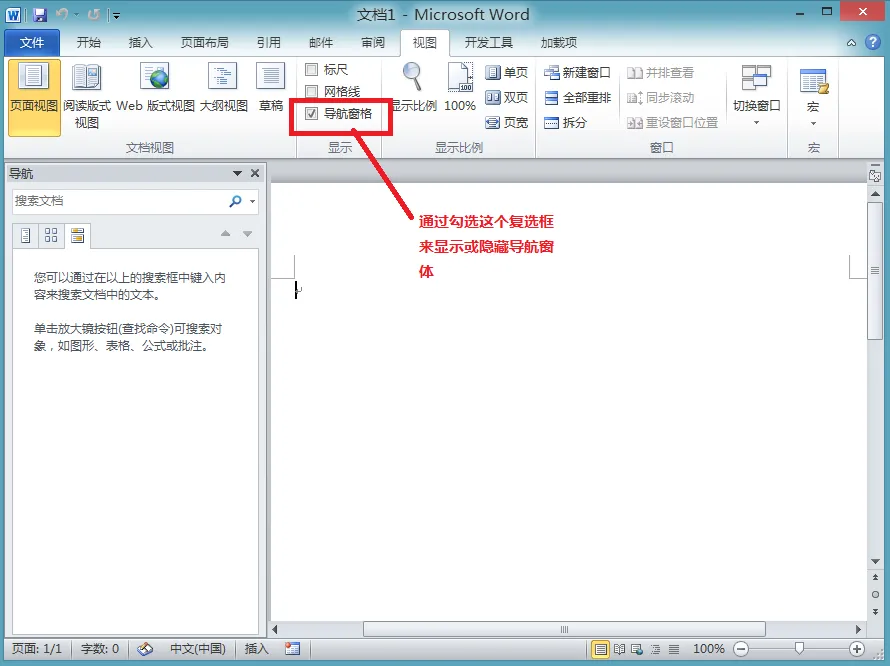Go to previous search result arrow
The width and height of the screenshot is (890, 666).
click(x=225, y=233)
